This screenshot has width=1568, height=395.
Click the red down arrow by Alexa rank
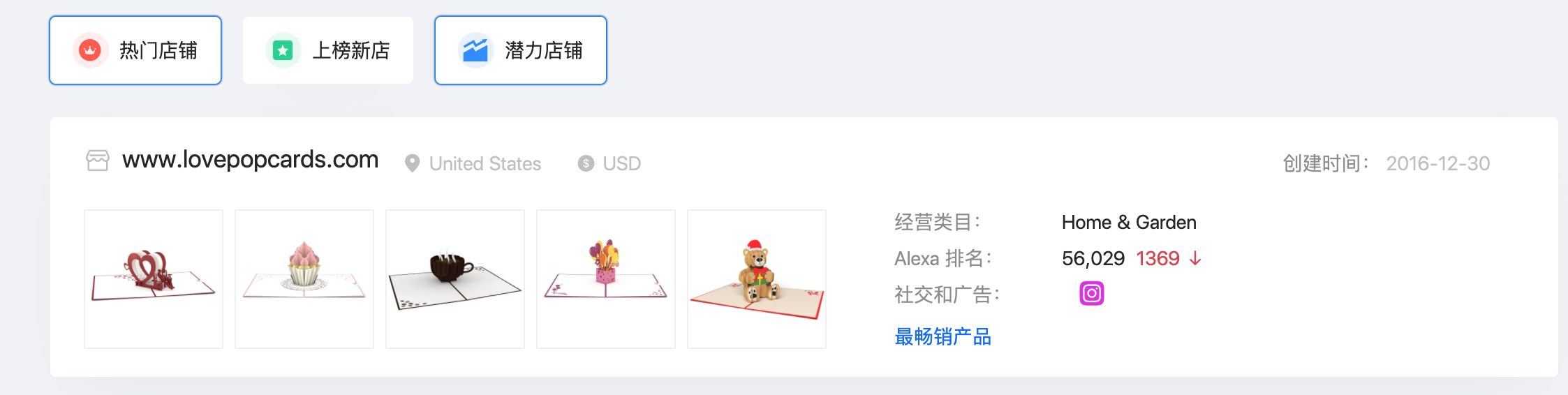(1195, 258)
